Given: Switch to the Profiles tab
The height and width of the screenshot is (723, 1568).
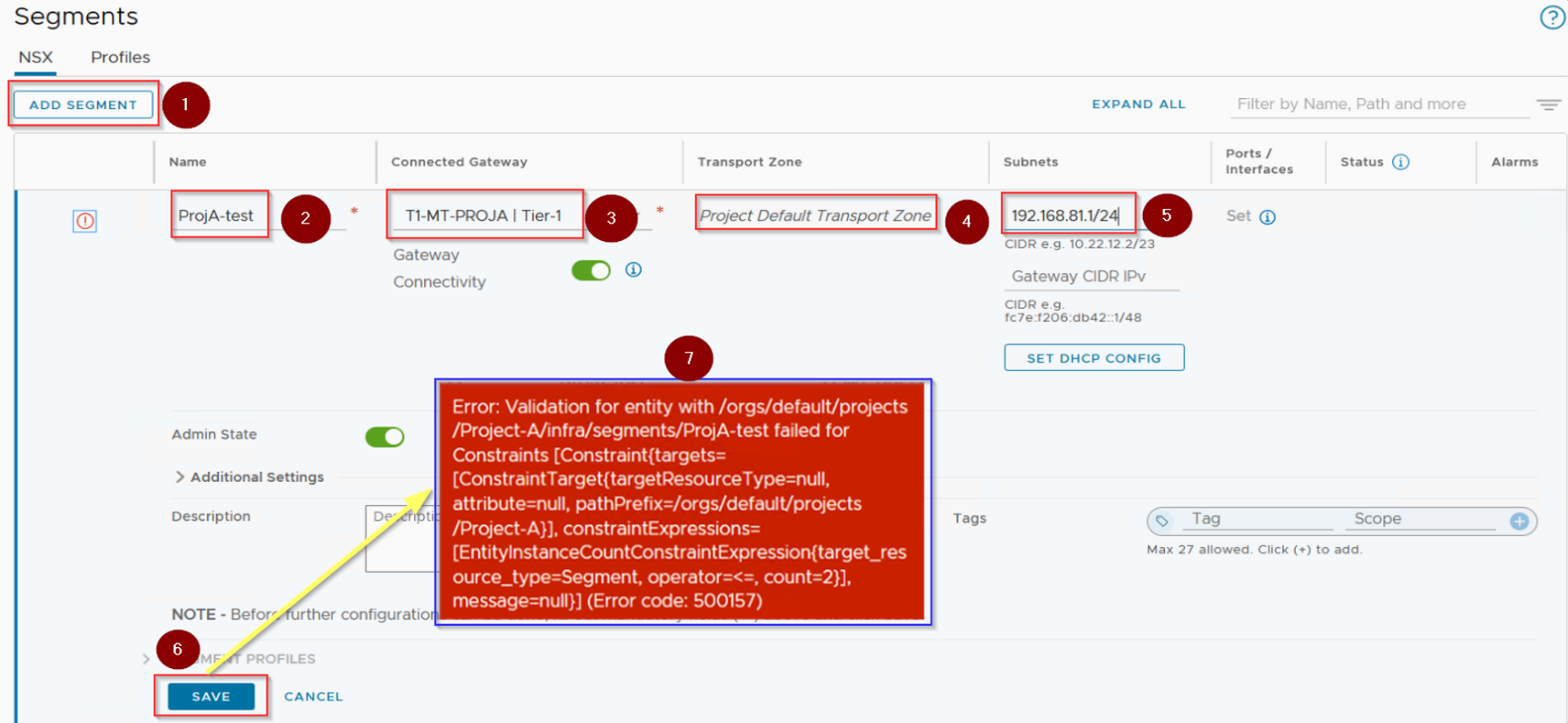Looking at the screenshot, I should [120, 58].
